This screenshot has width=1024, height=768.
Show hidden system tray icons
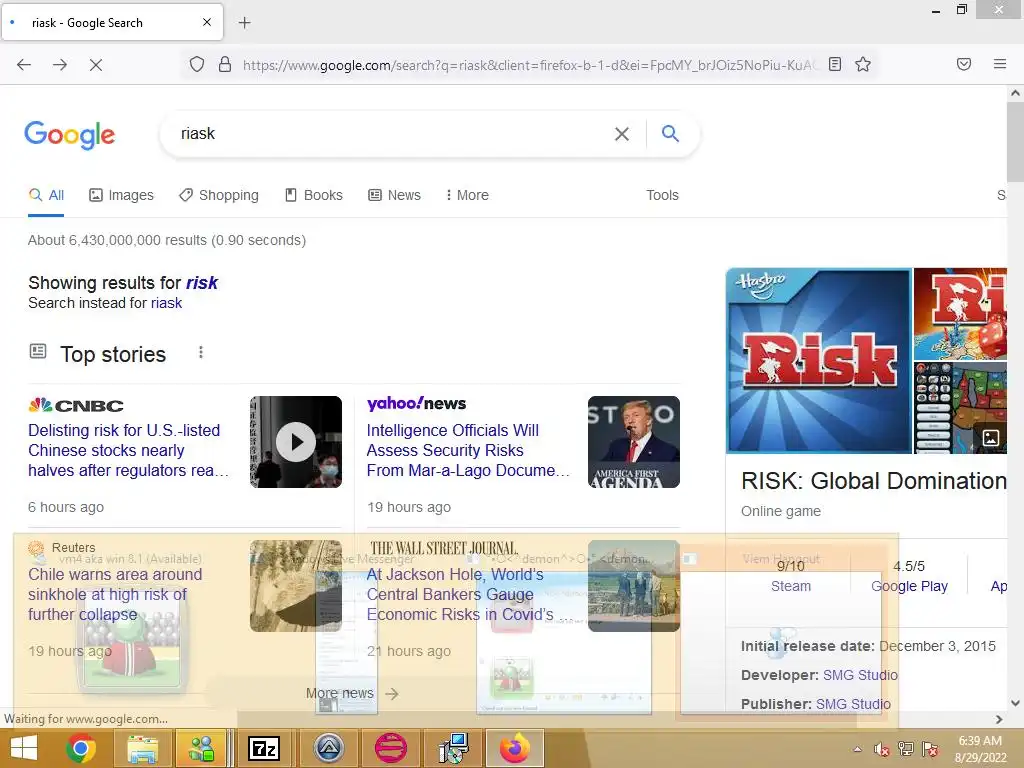857,749
